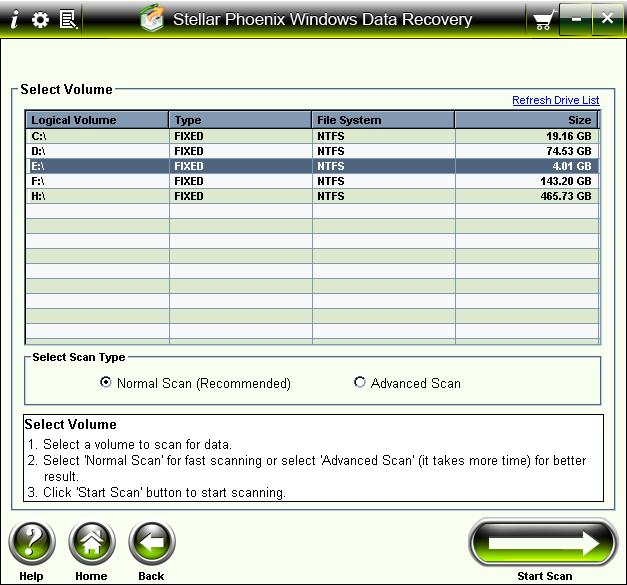
Task: Click the shopping cart purchase icon
Action: tap(544, 20)
